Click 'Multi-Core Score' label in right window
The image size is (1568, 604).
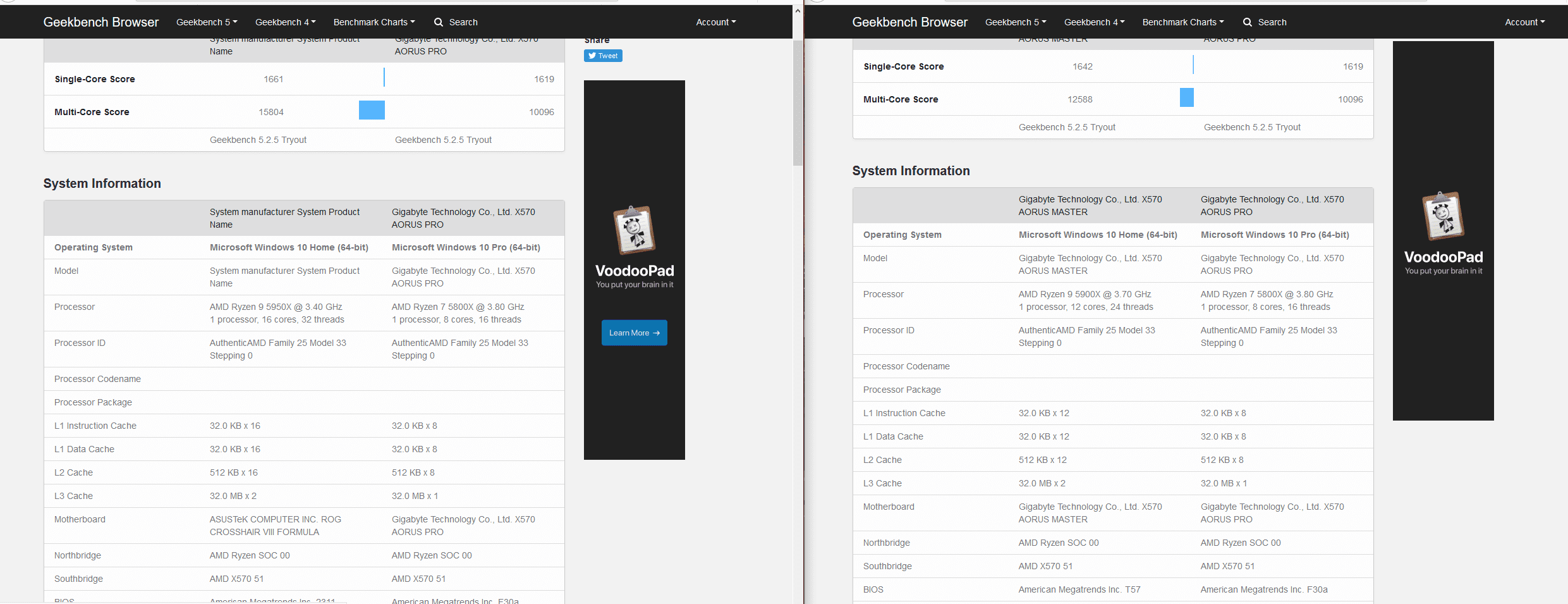point(901,99)
